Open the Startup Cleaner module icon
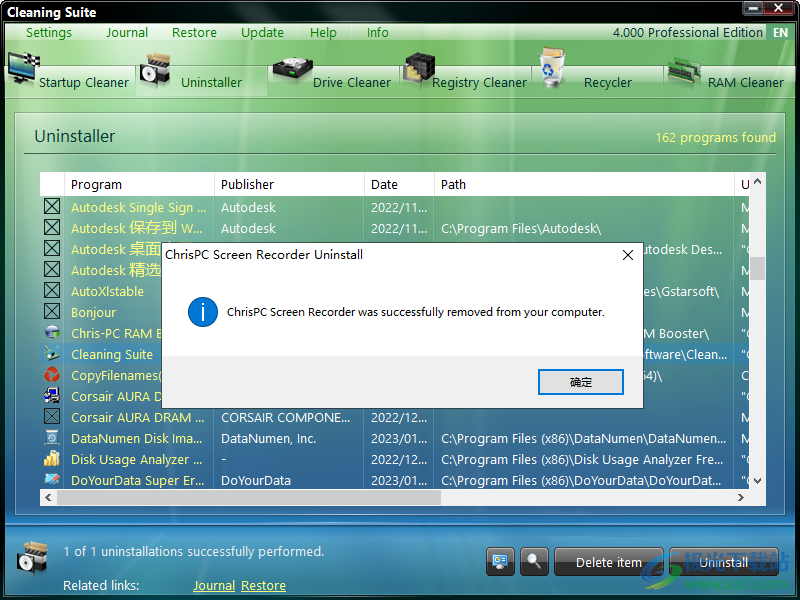This screenshot has height=600, width=800. coord(23,68)
